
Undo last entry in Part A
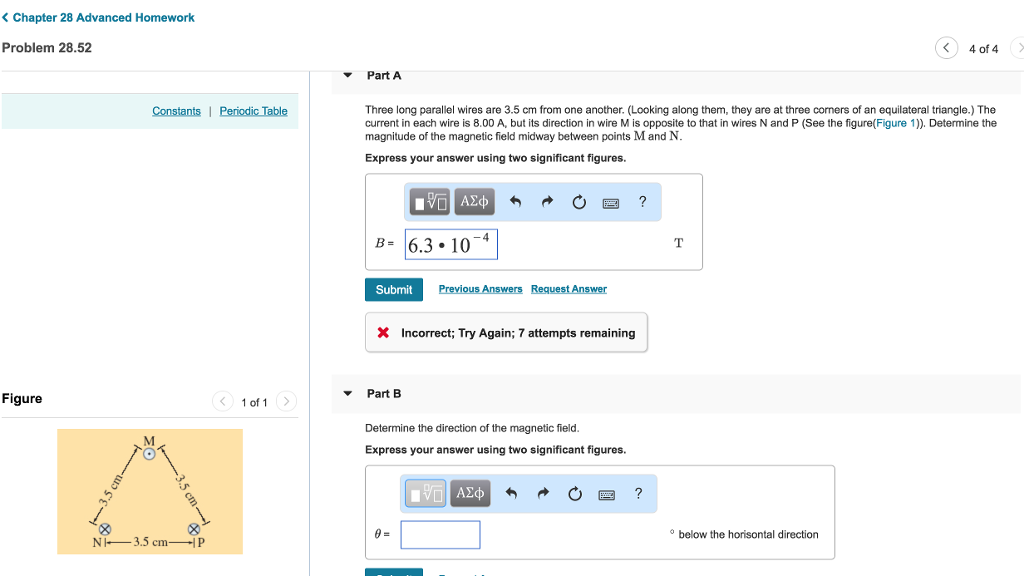point(516,202)
